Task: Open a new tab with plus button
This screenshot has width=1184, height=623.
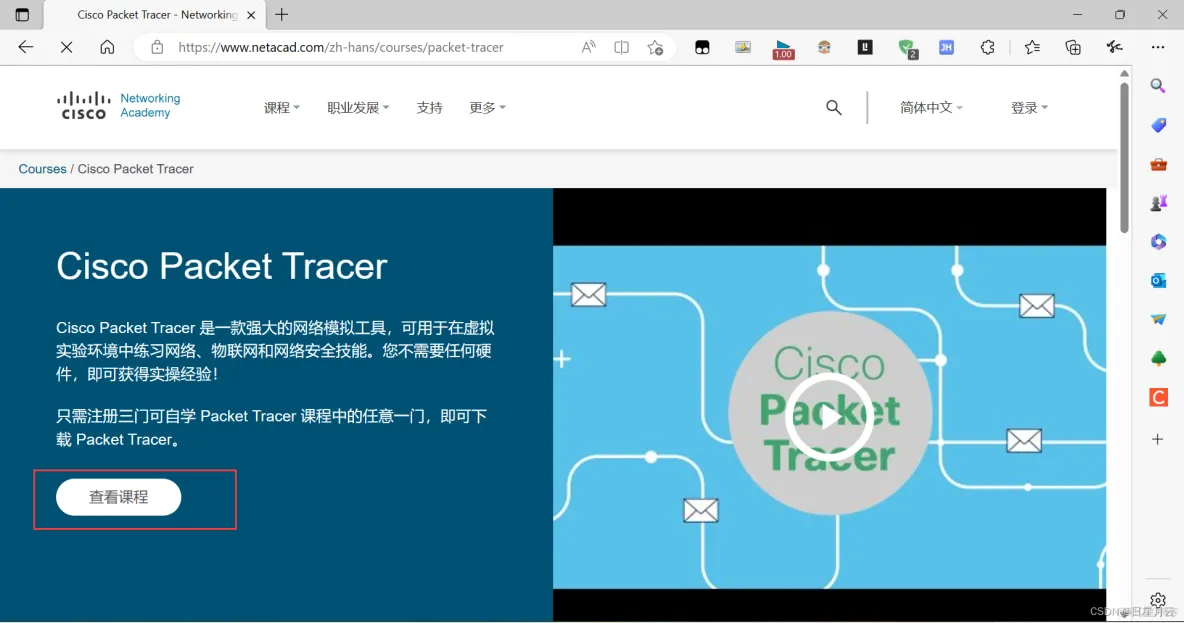Action: (282, 14)
